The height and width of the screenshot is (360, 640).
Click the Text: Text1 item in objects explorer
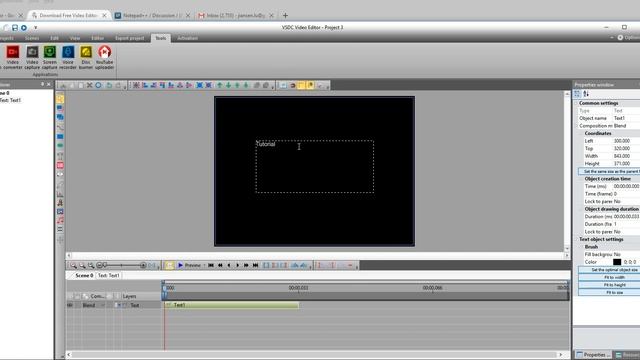point(11,100)
